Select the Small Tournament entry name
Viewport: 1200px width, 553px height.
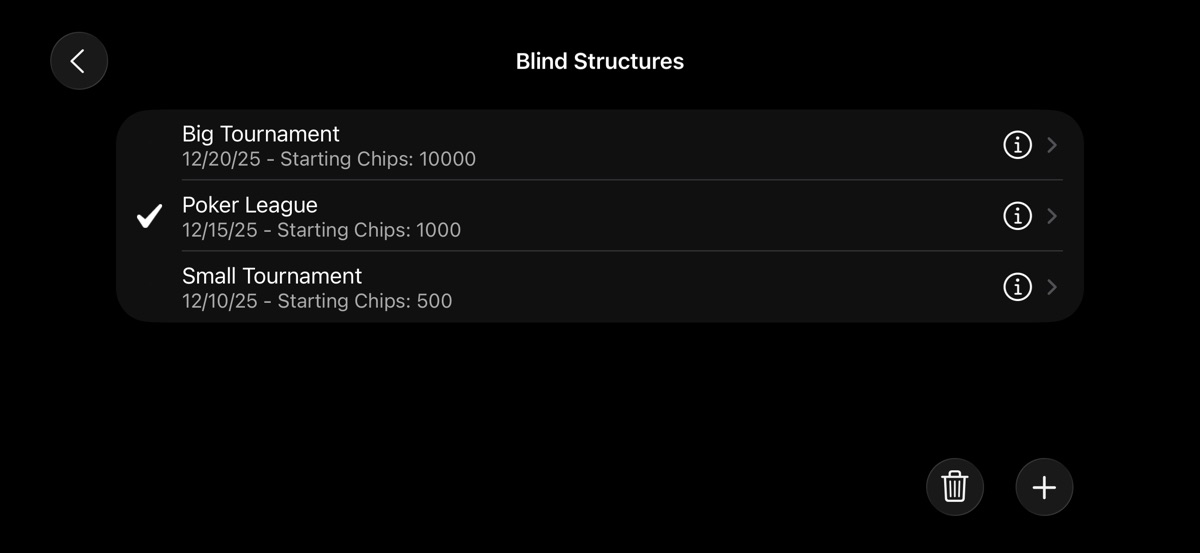[x=272, y=276]
